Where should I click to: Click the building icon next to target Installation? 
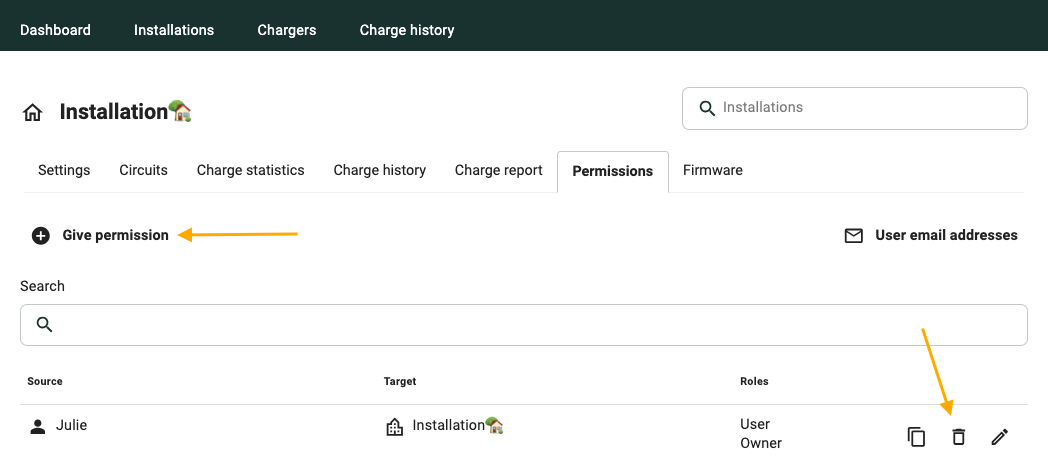coord(395,427)
